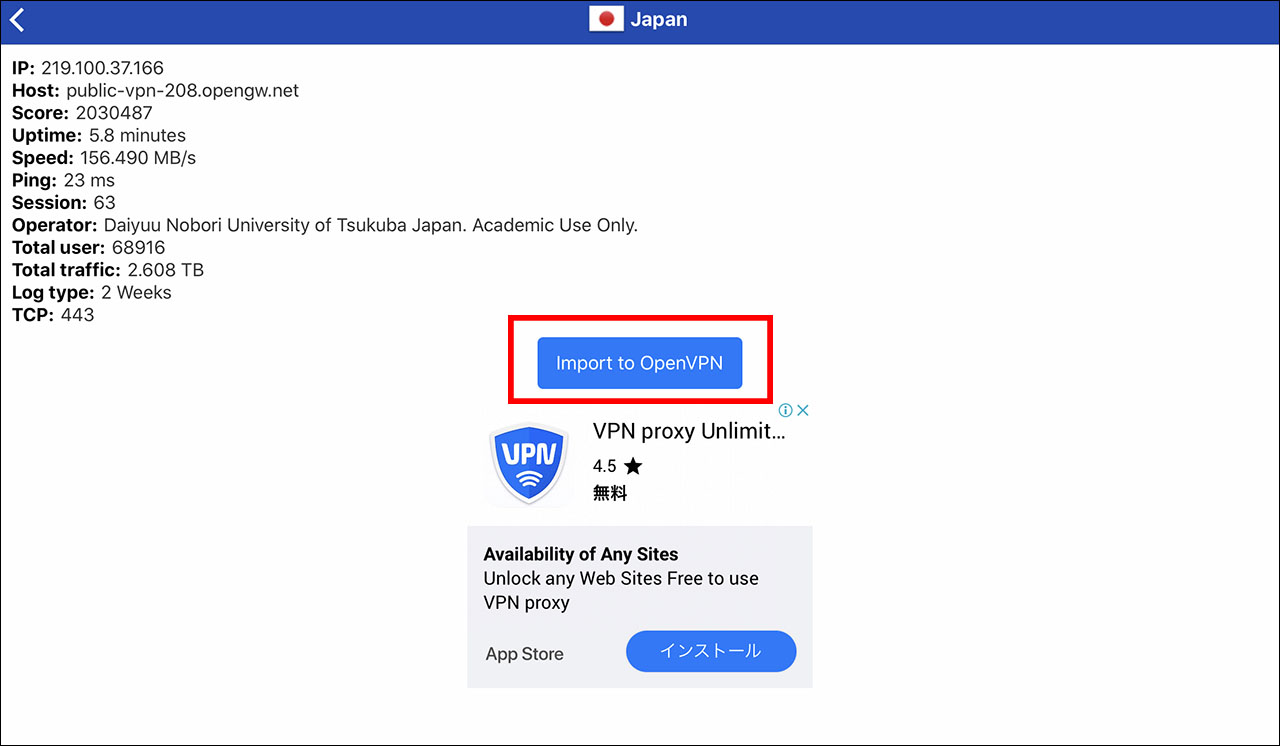Click the 無料 price label in ad
The height and width of the screenshot is (746, 1280).
[x=610, y=492]
